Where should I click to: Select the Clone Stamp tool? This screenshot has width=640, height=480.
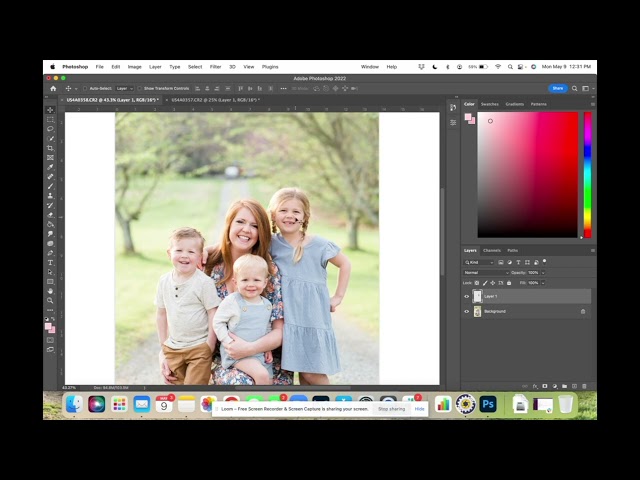(x=50, y=196)
